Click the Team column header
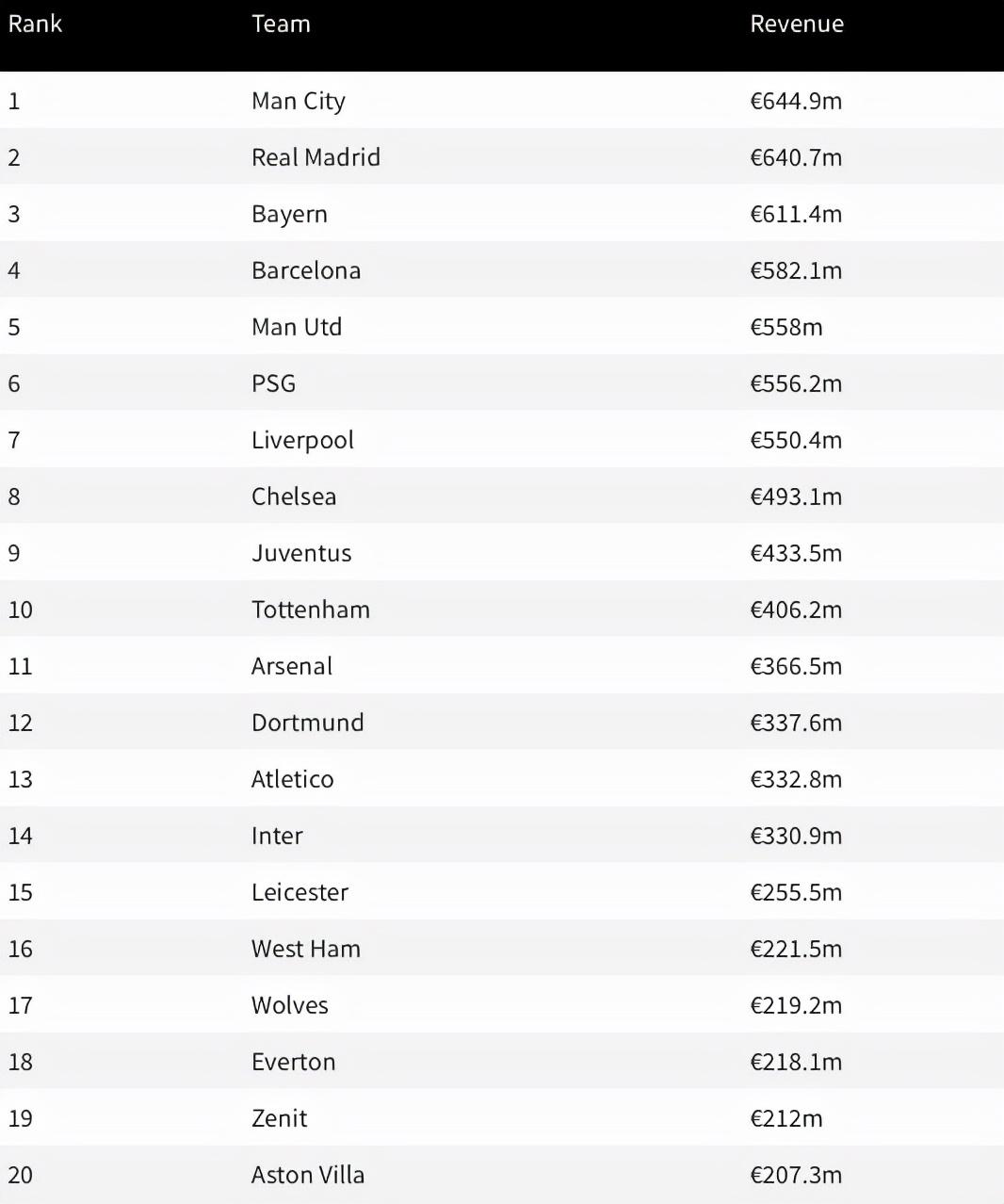 pyautogui.click(x=281, y=24)
